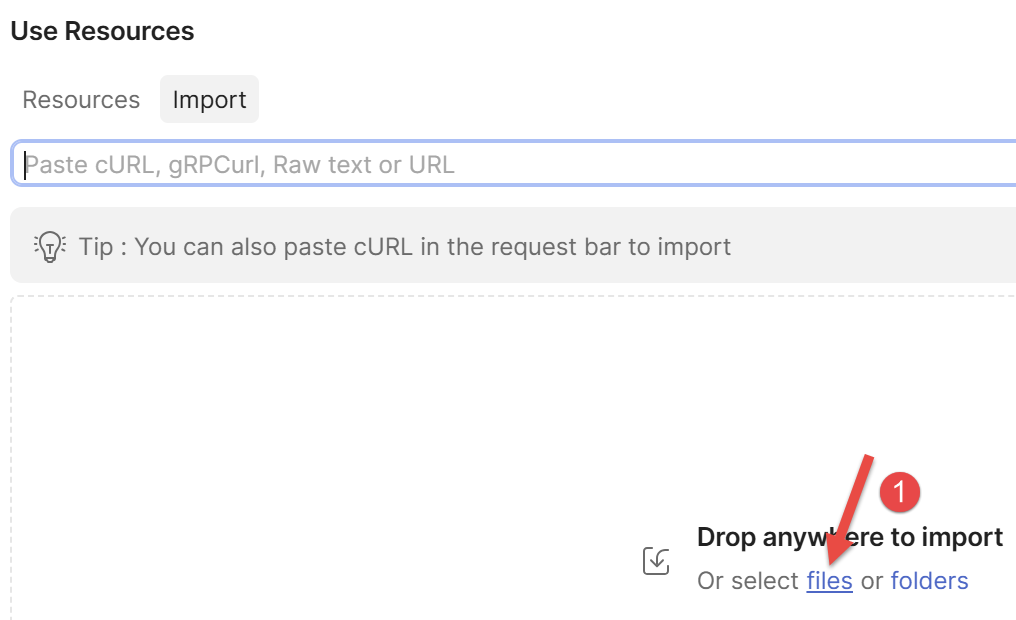Click the word 'Tip' in the banner
This screenshot has height=620, width=1016.
pos(96,247)
